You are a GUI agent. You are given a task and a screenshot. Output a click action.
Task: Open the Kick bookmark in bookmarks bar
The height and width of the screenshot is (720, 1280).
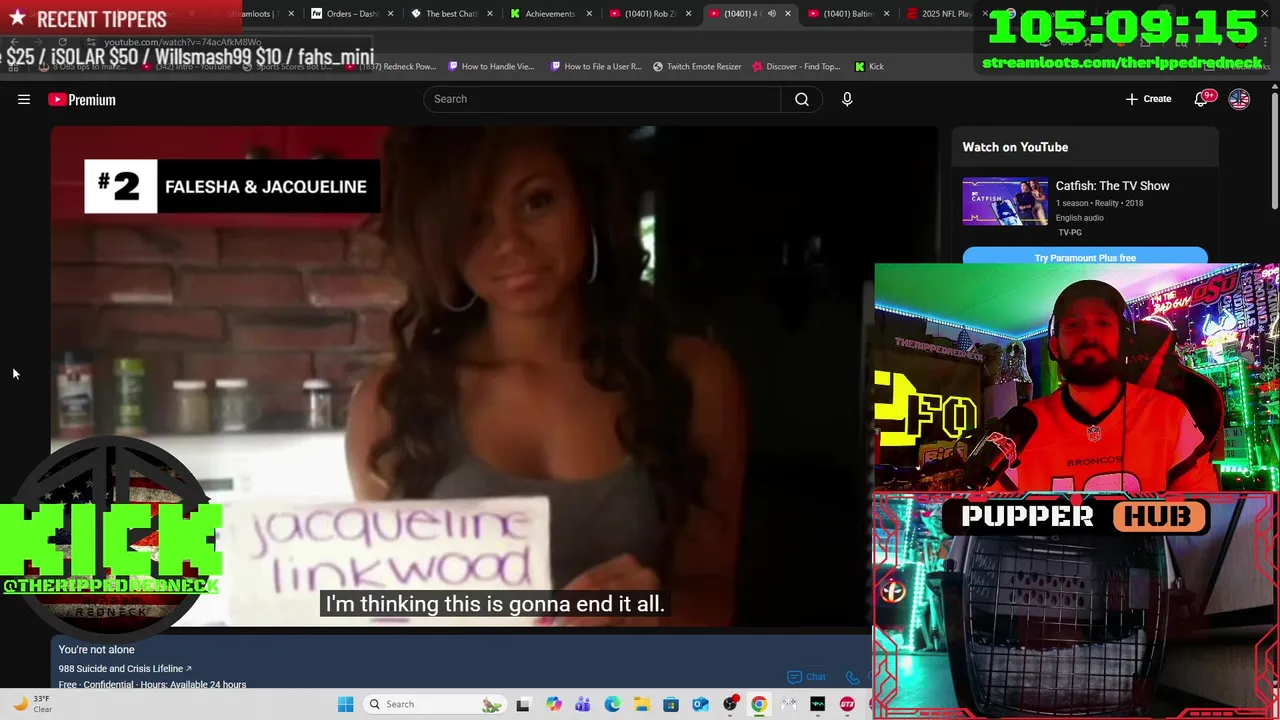(869, 66)
